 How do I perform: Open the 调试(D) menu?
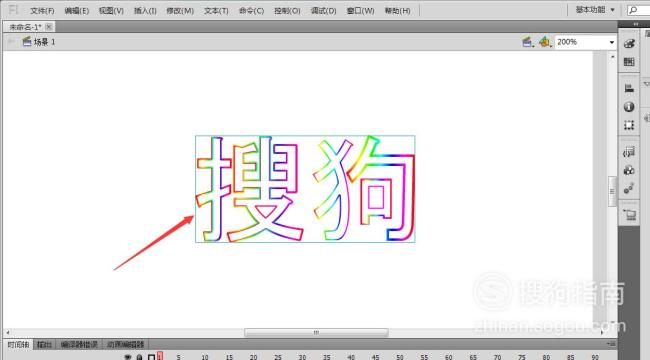323,10
